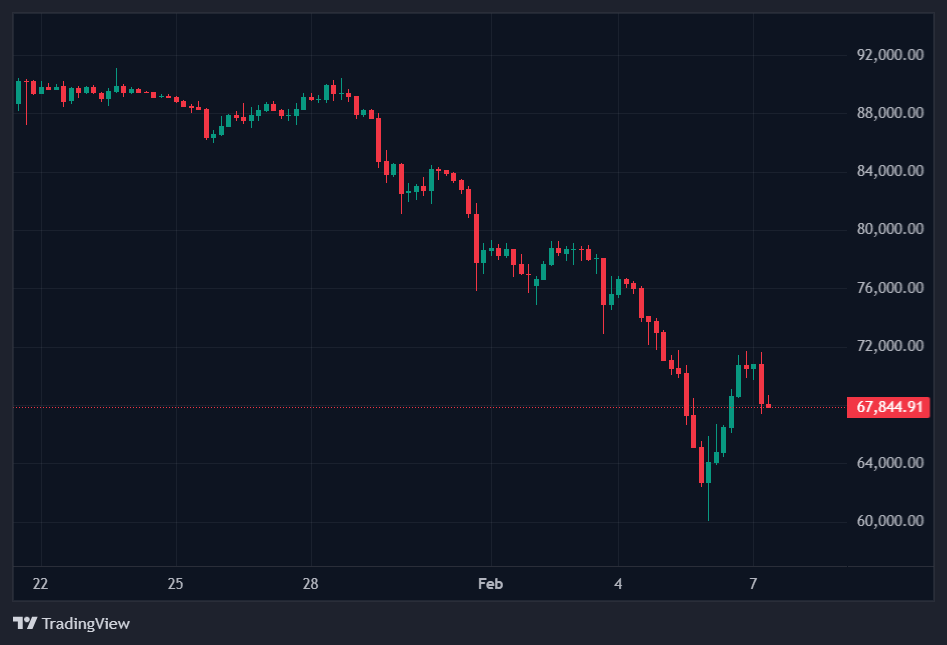
Task: Click the 72,000.00 price axis label
Action: pyautogui.click(x=890, y=346)
